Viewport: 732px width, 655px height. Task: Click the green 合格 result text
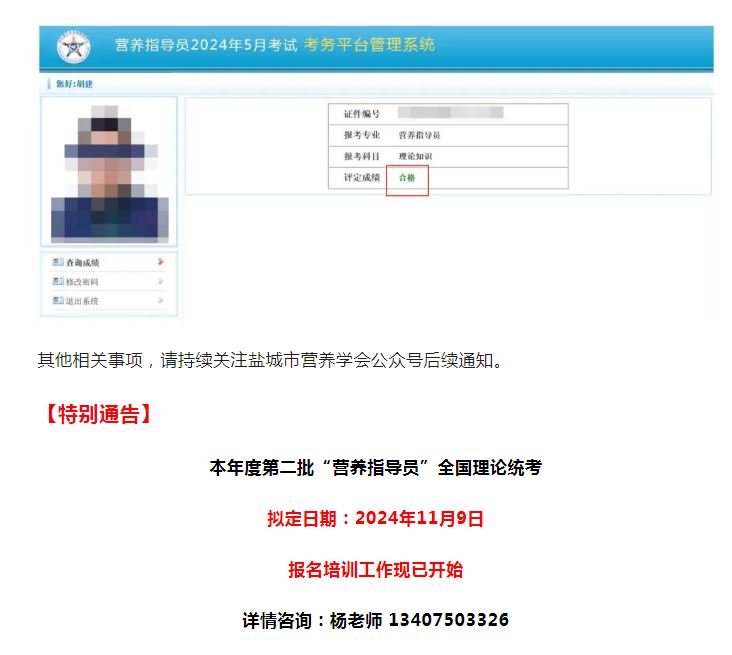point(407,177)
